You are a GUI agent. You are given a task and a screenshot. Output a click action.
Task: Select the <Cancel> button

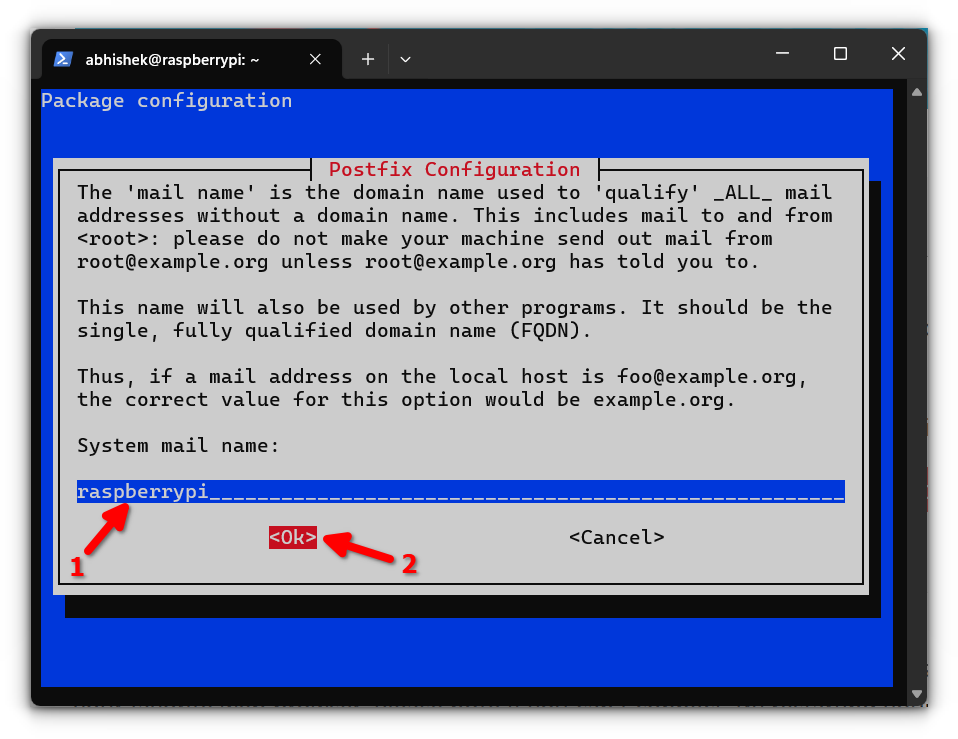(616, 537)
